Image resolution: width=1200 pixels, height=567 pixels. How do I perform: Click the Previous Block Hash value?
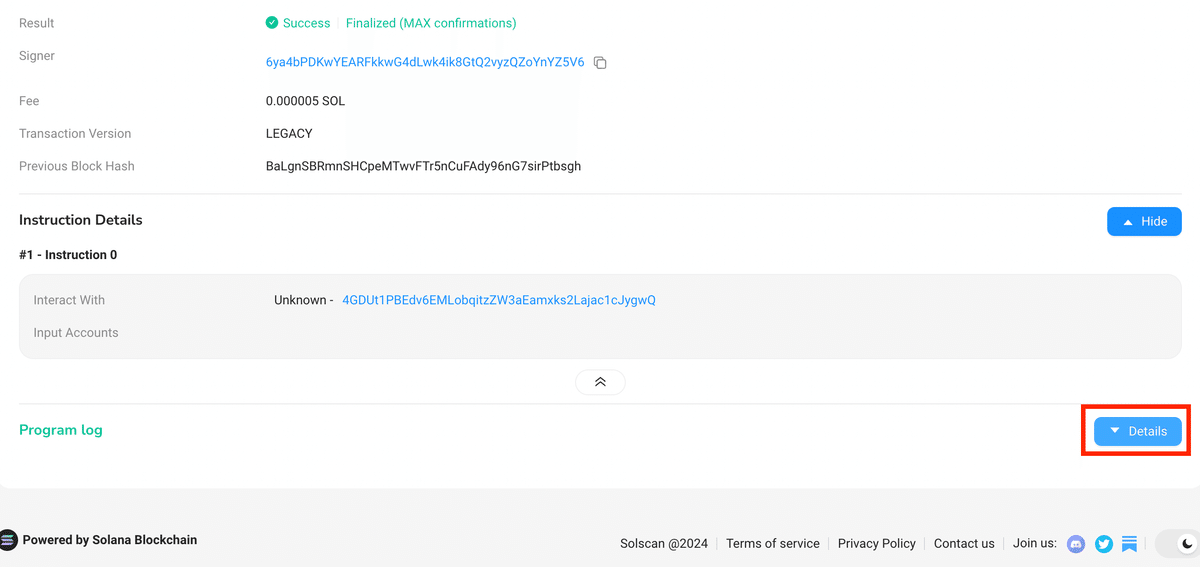click(423, 166)
